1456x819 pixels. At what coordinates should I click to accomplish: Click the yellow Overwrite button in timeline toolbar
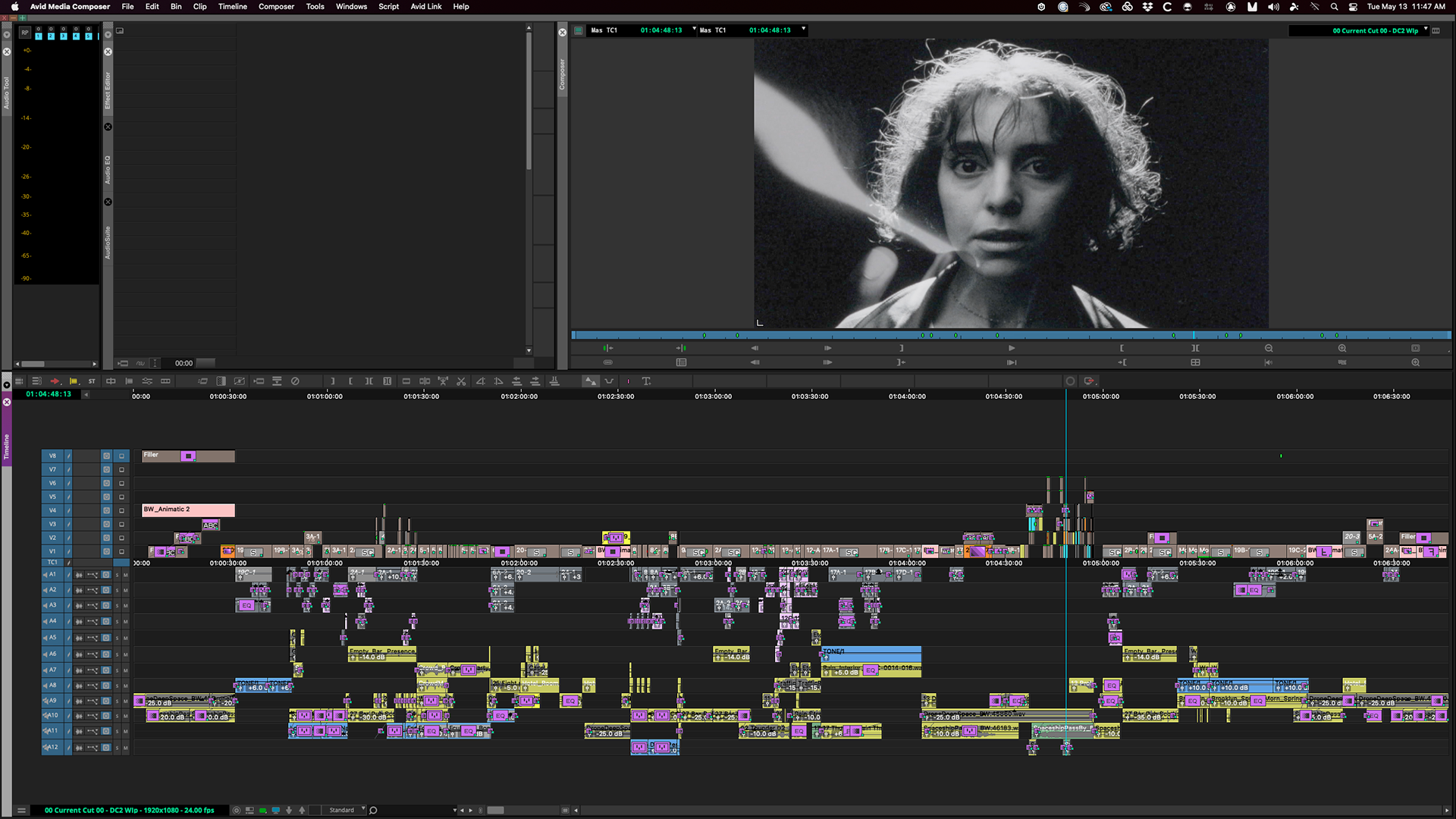pyautogui.click(x=74, y=381)
